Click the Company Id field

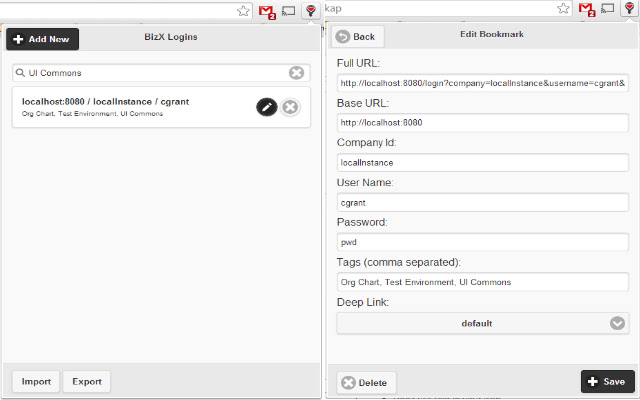click(483, 163)
